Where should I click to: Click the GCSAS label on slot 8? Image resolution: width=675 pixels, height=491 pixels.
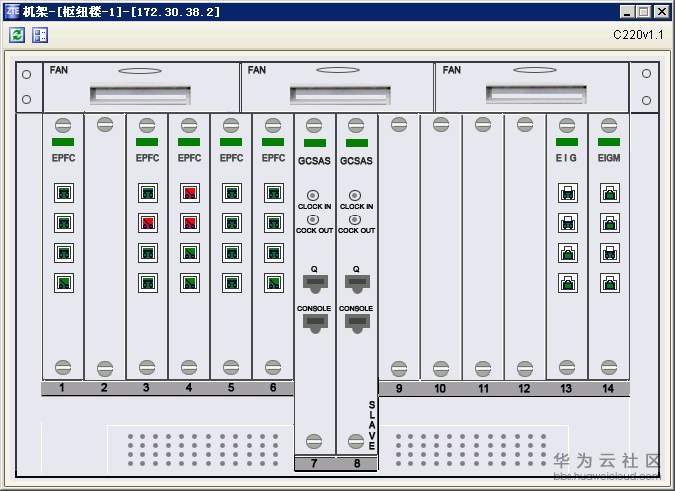point(356,161)
